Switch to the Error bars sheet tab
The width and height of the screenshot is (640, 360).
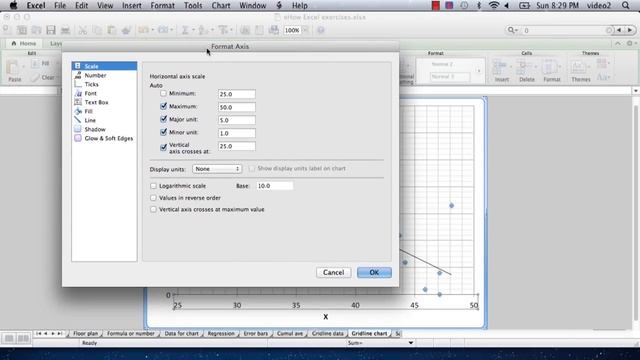click(x=256, y=333)
